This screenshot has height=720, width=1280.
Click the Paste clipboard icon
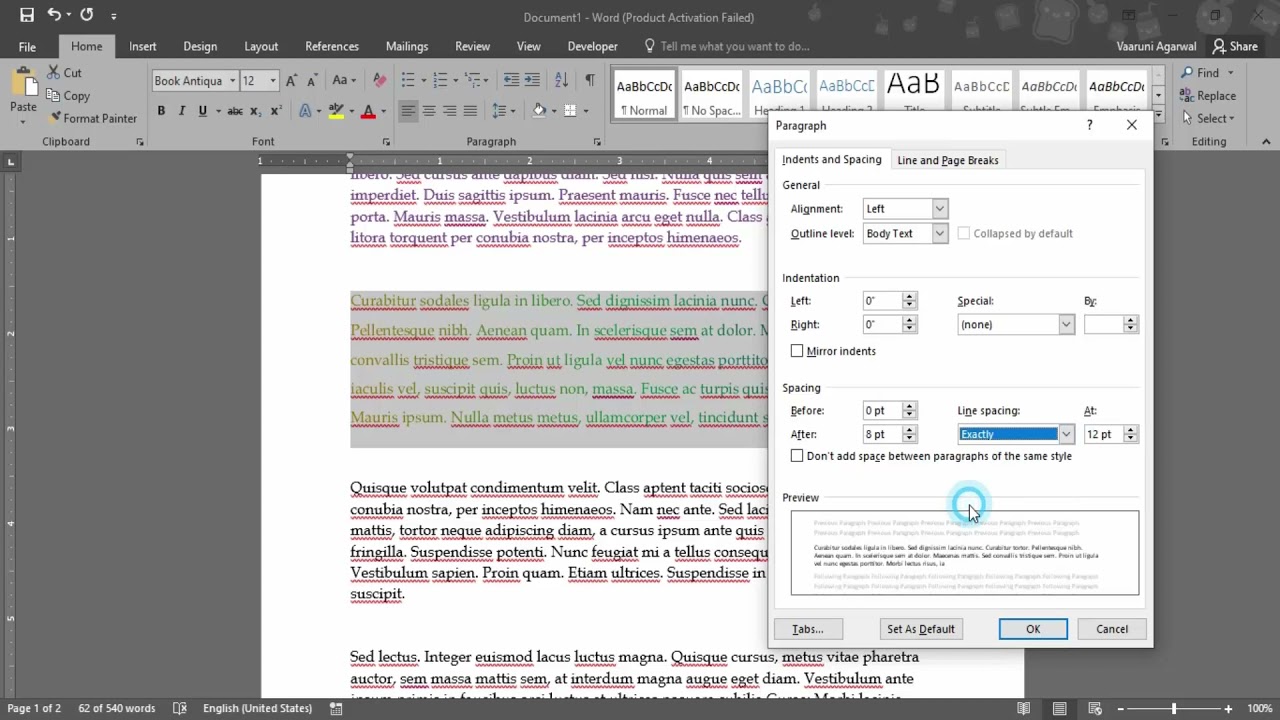pyautogui.click(x=23, y=85)
